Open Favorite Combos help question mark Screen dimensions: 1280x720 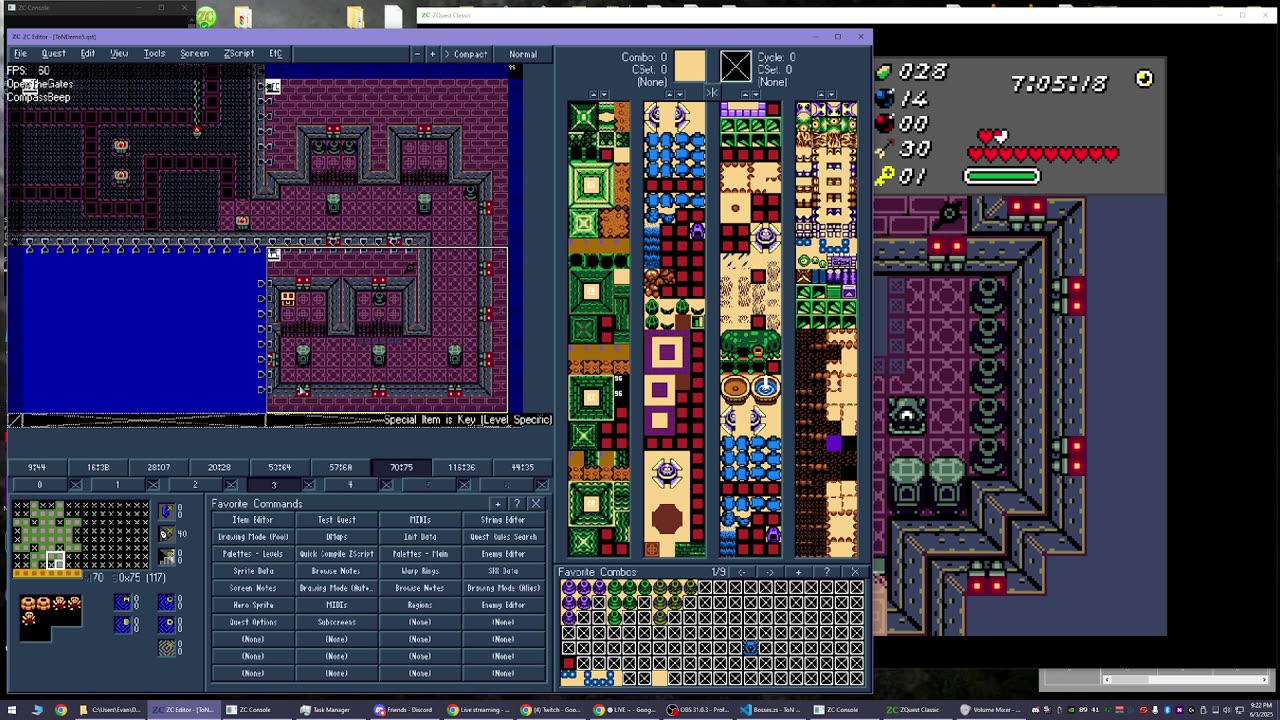click(x=826, y=572)
